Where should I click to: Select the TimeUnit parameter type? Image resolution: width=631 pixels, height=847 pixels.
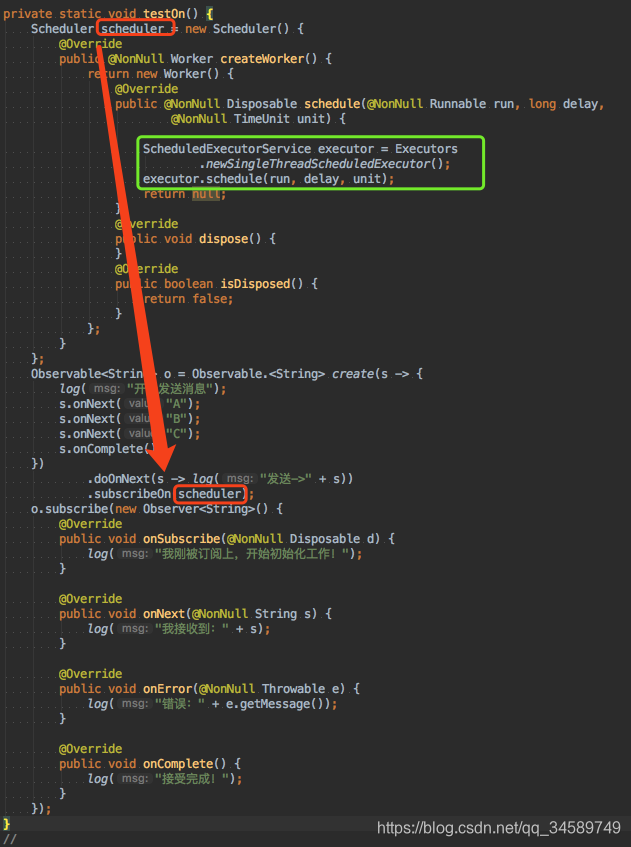click(x=261, y=118)
